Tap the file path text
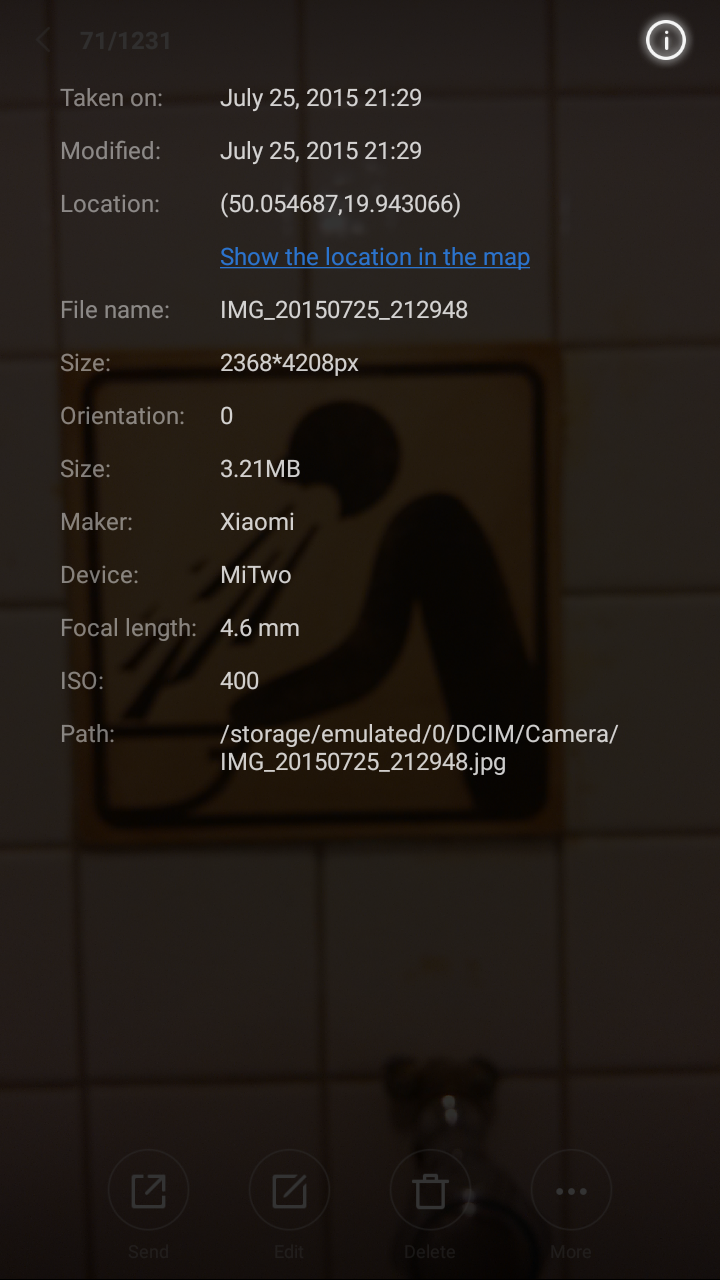Viewport: 720px width, 1280px height. pos(419,748)
